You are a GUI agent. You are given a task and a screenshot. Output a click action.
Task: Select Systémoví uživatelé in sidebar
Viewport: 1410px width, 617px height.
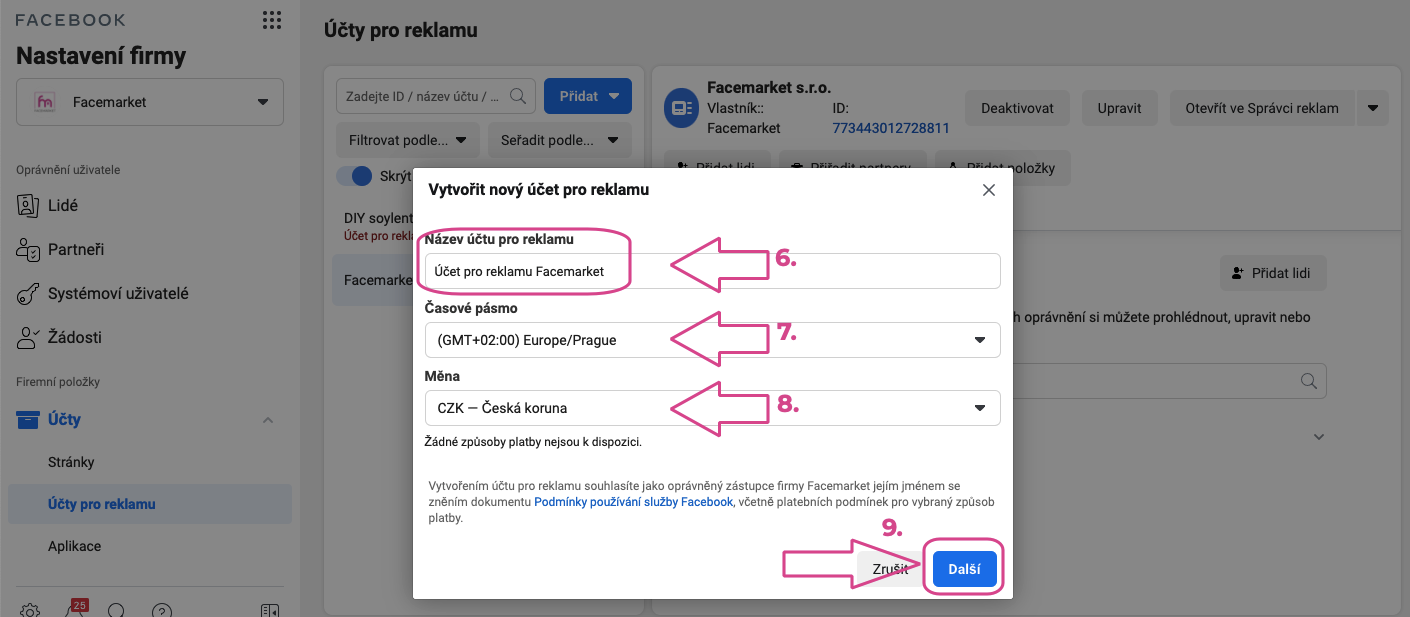click(118, 293)
